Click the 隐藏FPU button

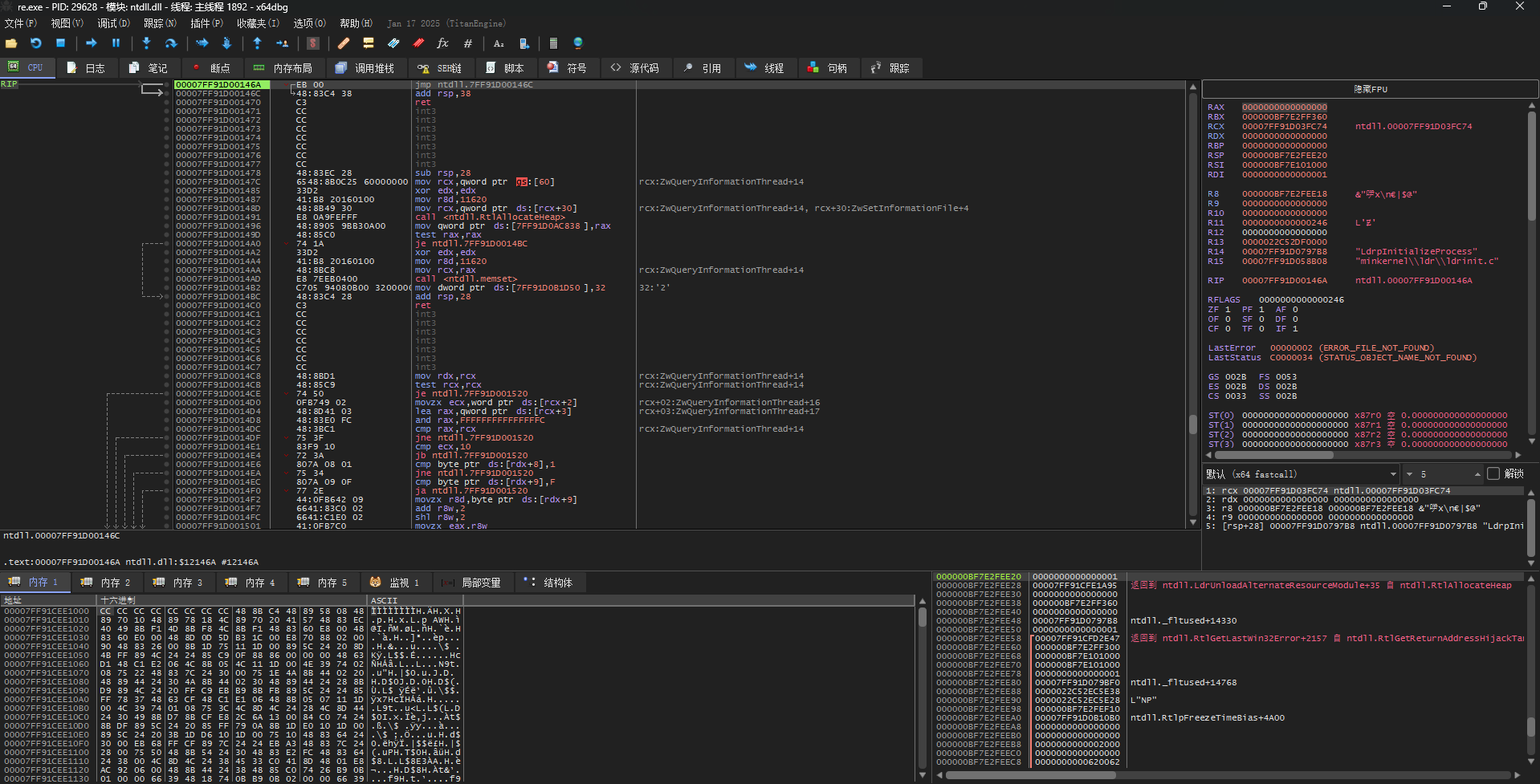pyautogui.click(x=1370, y=89)
